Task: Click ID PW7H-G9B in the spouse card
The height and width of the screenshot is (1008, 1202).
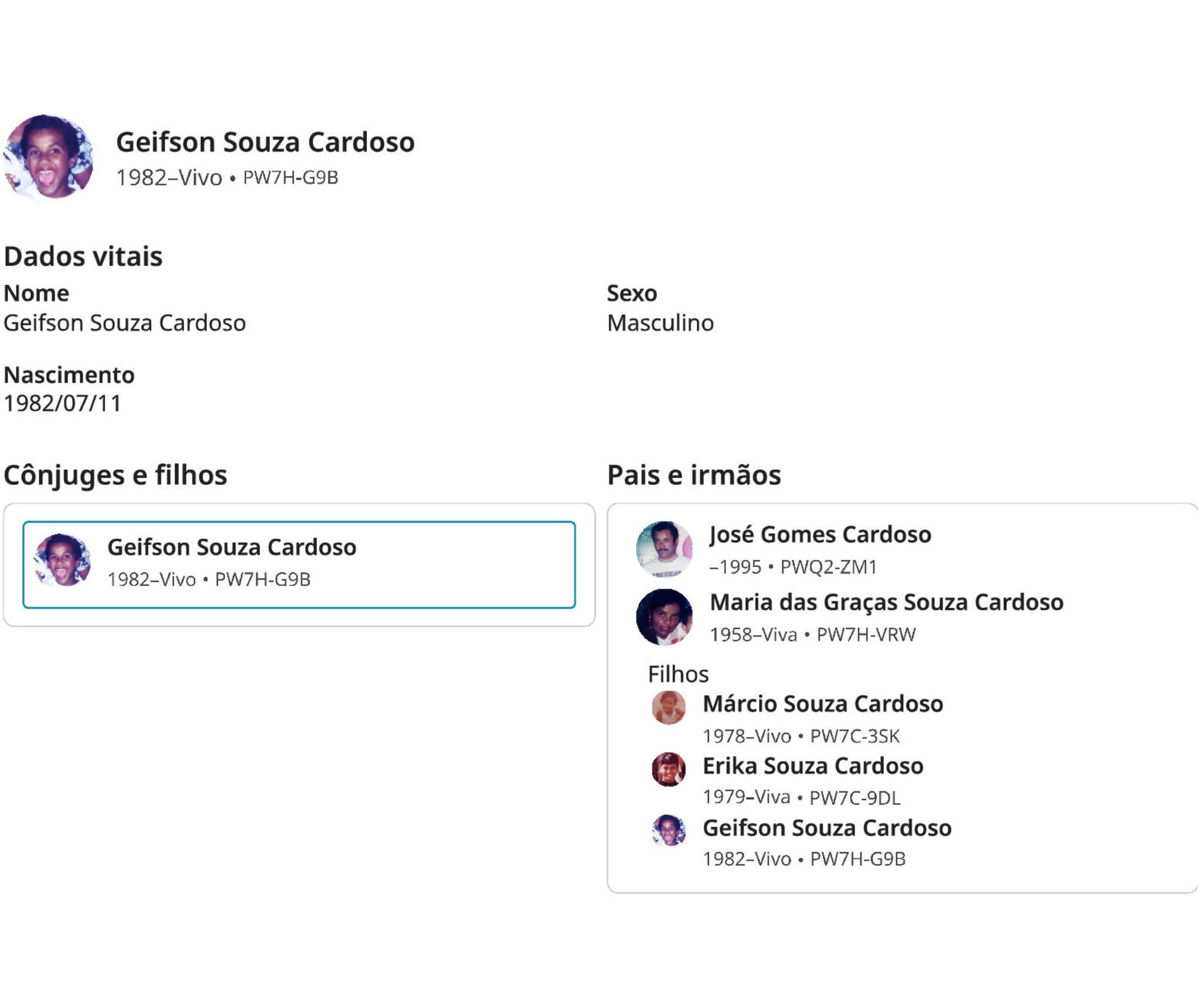Action: [x=262, y=579]
